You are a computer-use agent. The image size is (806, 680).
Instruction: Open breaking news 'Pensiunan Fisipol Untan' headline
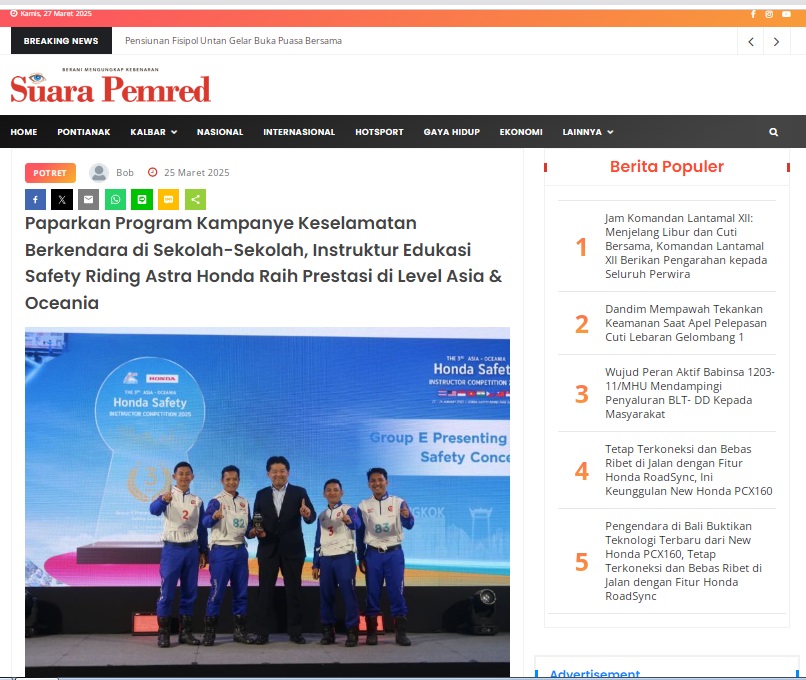233,41
